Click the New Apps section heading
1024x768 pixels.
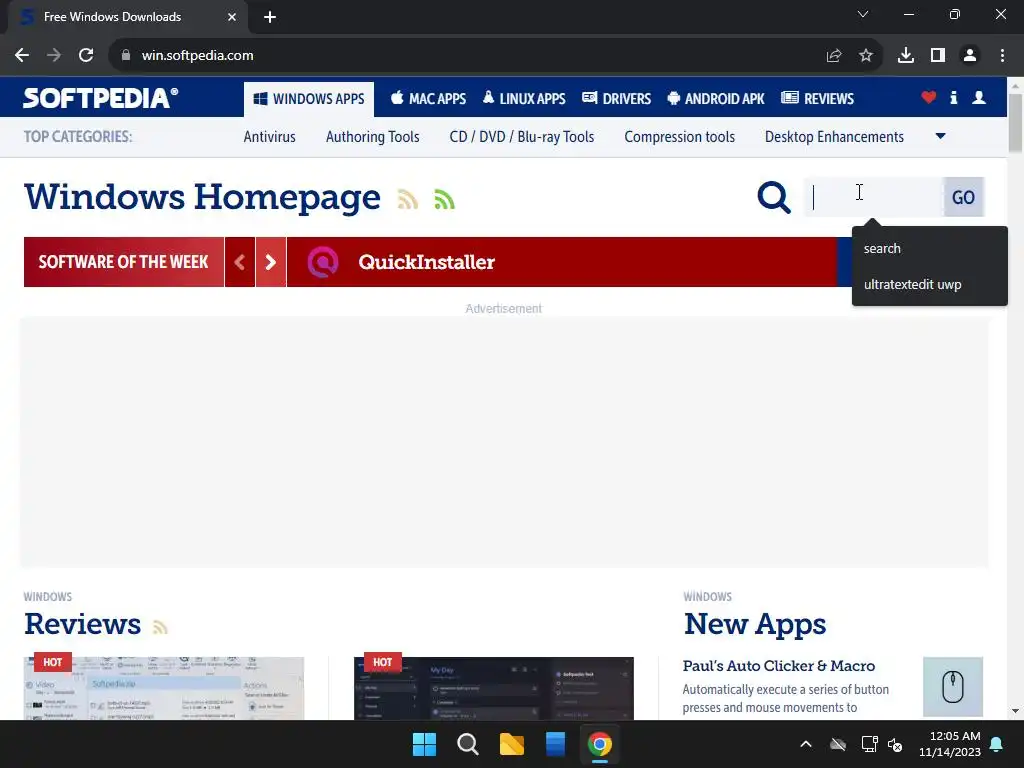pos(755,624)
